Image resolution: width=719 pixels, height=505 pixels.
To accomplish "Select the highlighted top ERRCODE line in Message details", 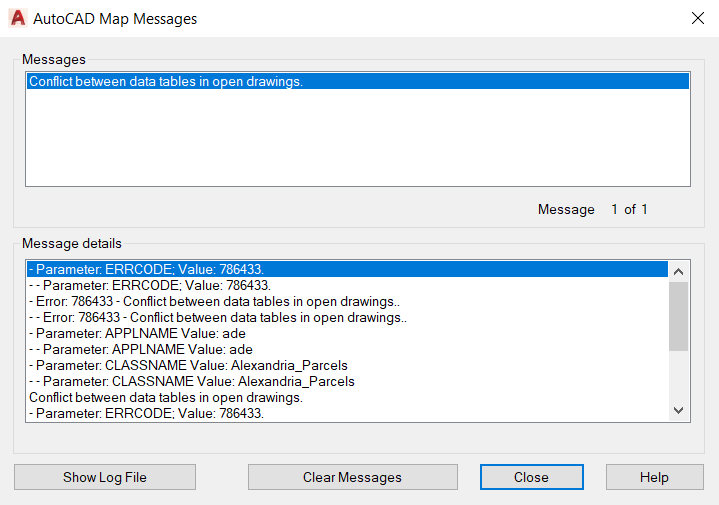I will point(146,269).
